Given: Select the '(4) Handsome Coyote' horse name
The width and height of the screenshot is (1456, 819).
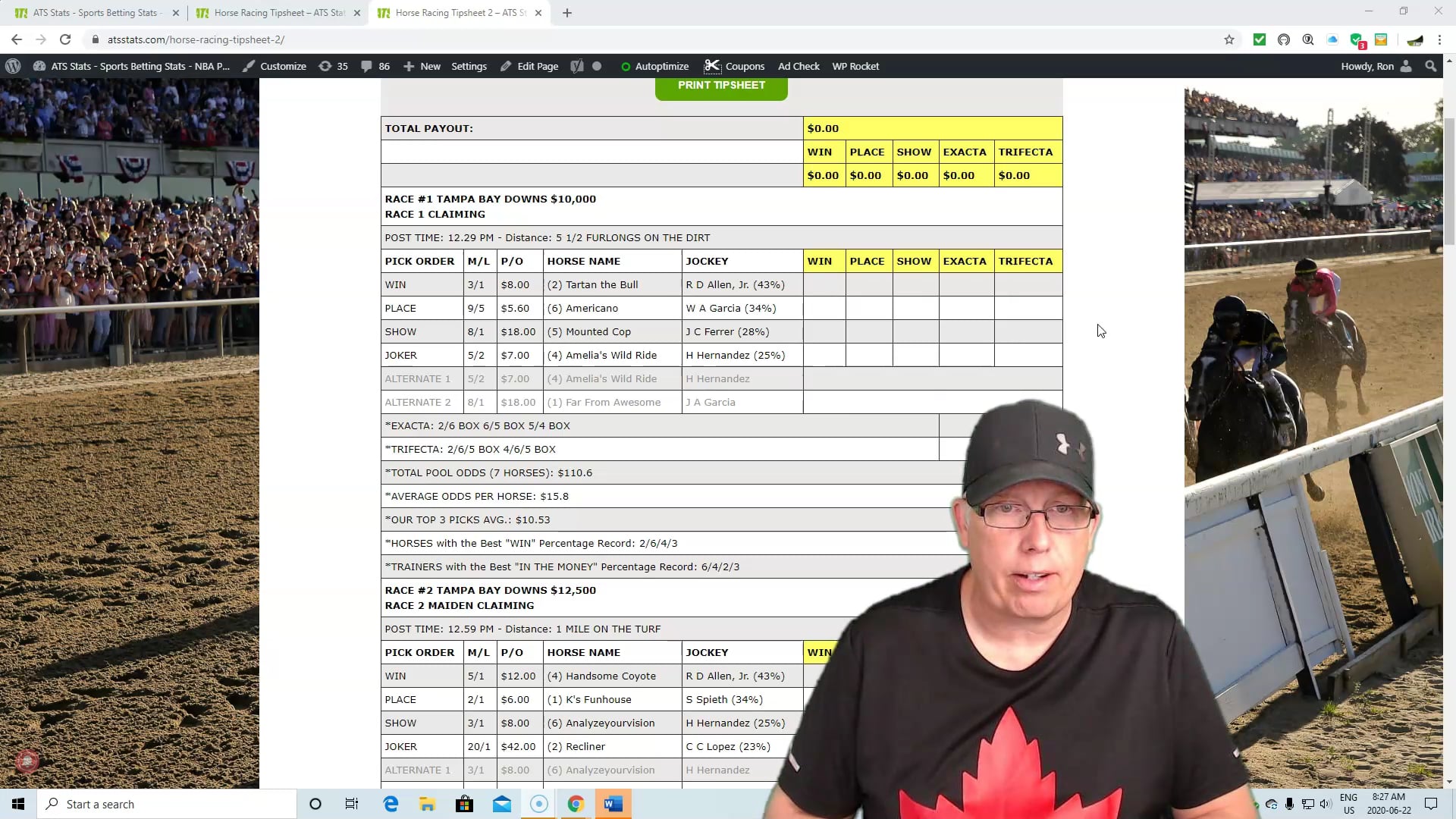Looking at the screenshot, I should 601,676.
